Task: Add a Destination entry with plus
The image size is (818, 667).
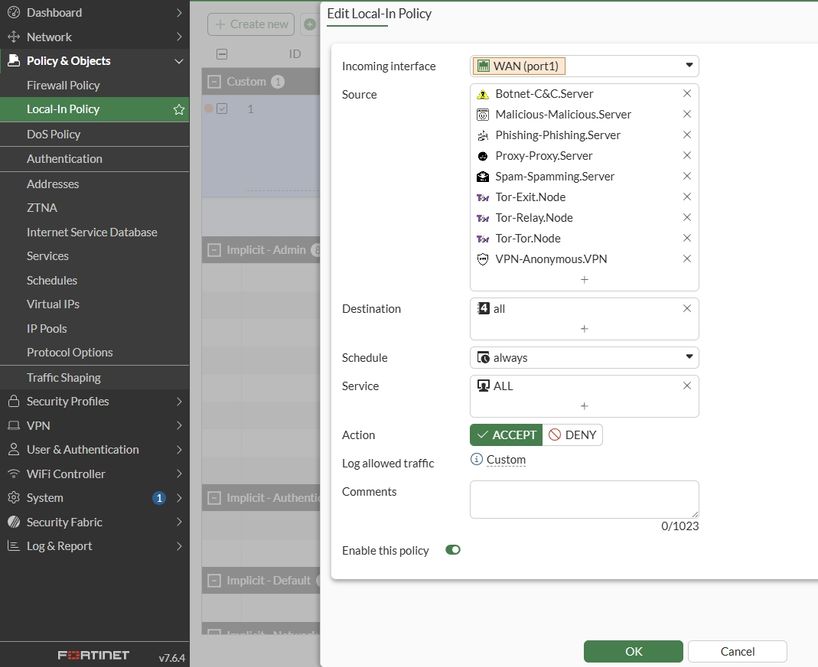Action: pos(584,329)
